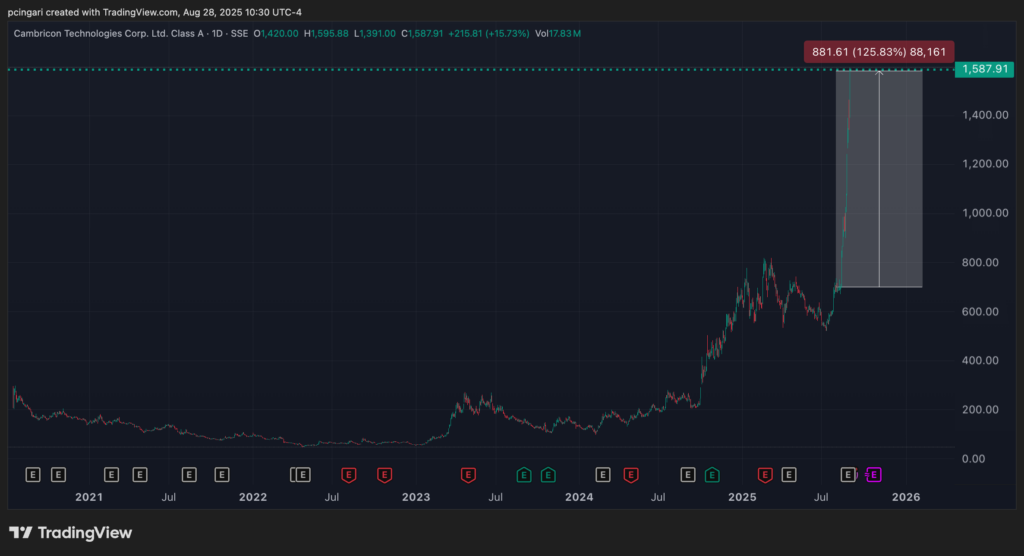Click the Jul label between 2021 and 2022
This screenshot has height=556, width=1024.
pyautogui.click(x=168, y=497)
